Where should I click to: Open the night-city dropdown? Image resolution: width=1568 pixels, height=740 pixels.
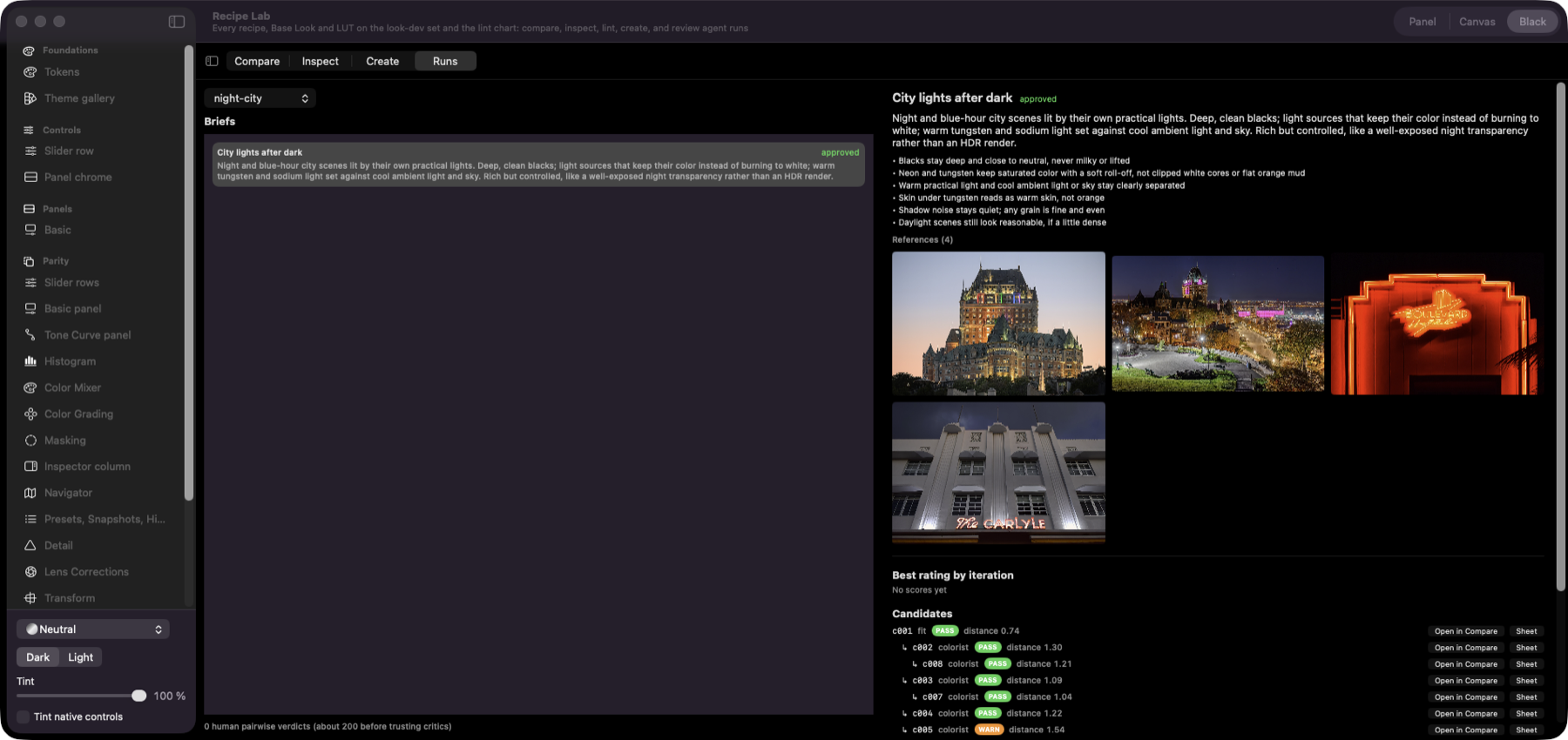point(260,98)
